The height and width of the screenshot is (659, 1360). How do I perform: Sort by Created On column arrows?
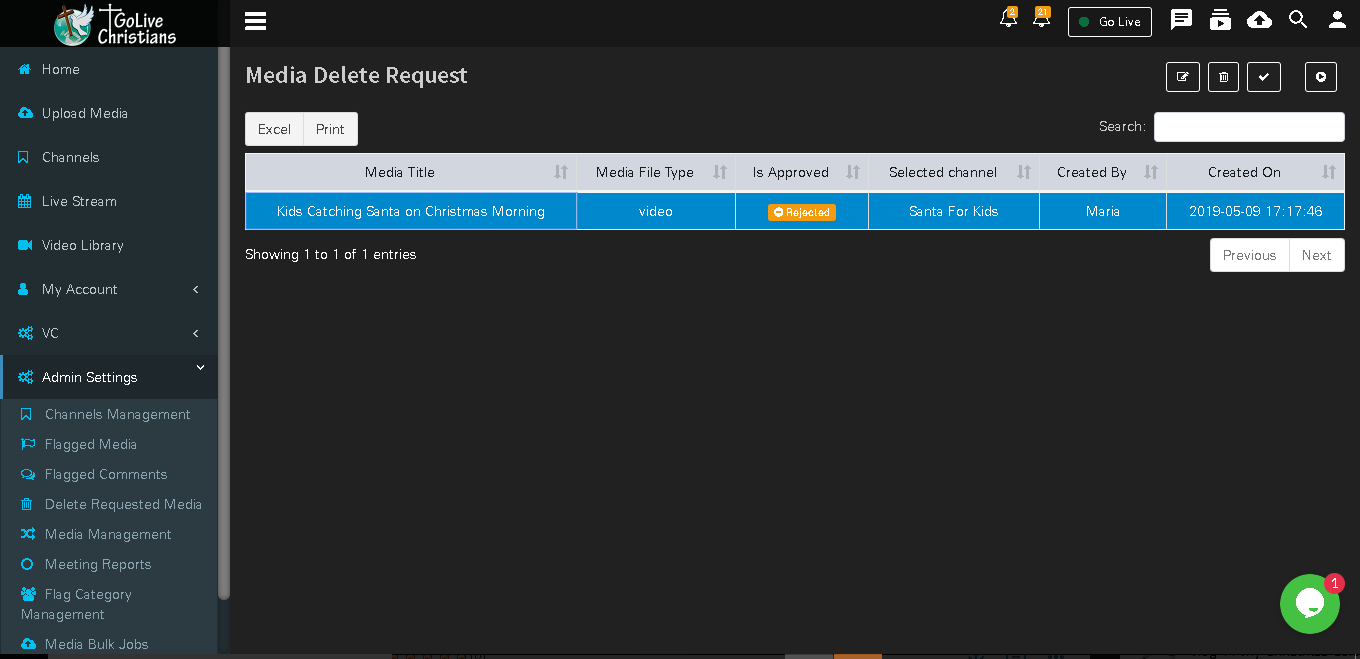click(x=1329, y=172)
